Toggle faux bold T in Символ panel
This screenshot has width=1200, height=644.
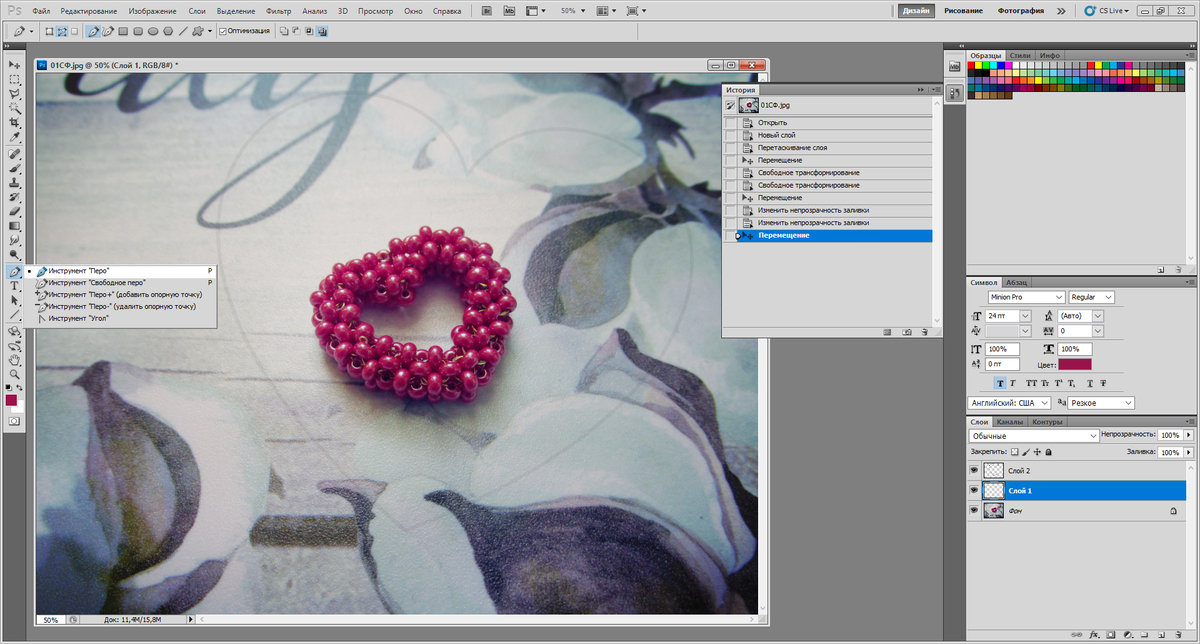[1000, 383]
